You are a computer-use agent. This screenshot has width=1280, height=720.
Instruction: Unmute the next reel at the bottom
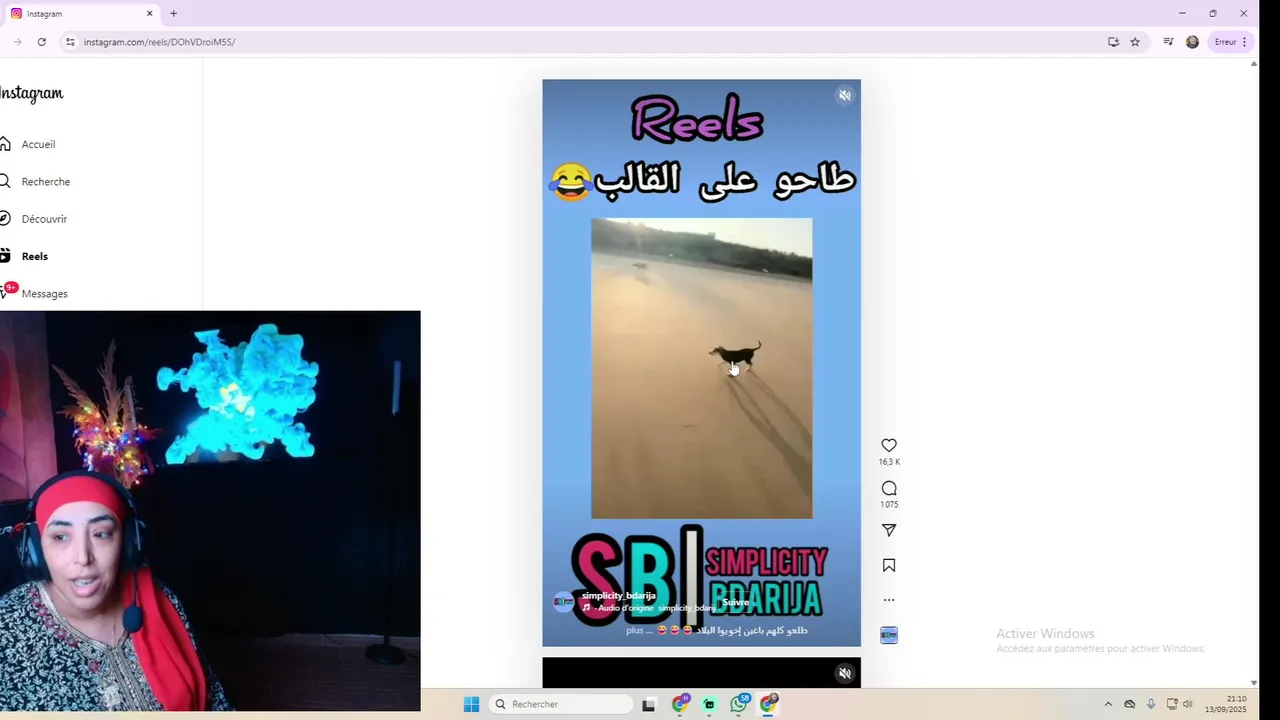tap(845, 673)
